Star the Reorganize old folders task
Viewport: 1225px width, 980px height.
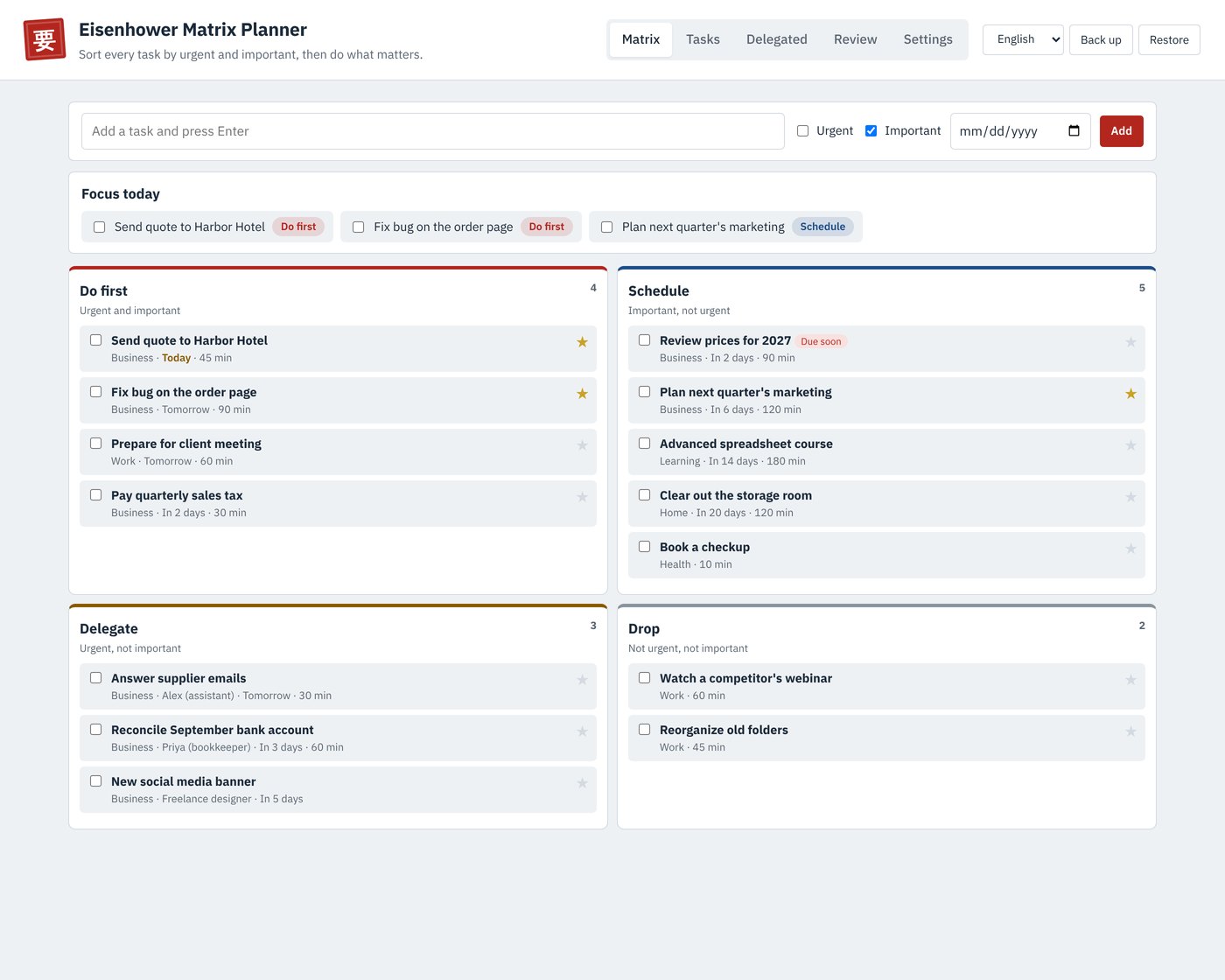pos(1130,731)
